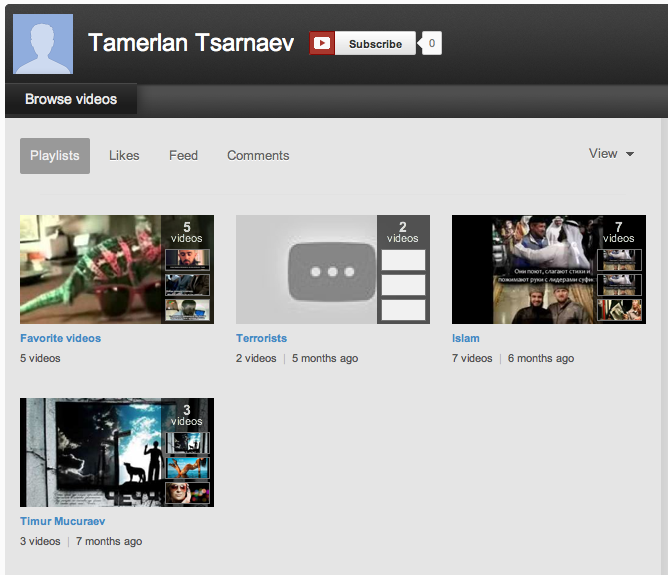Screen dimensions: 668x575
Task: Open the Browse videos tab
Action: [x=71, y=99]
